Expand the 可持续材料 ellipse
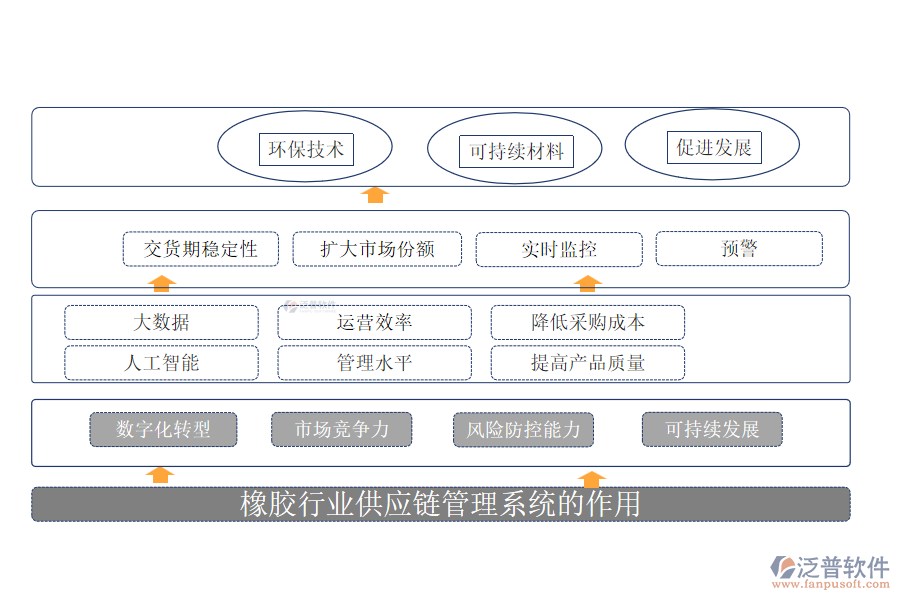 click(516, 148)
